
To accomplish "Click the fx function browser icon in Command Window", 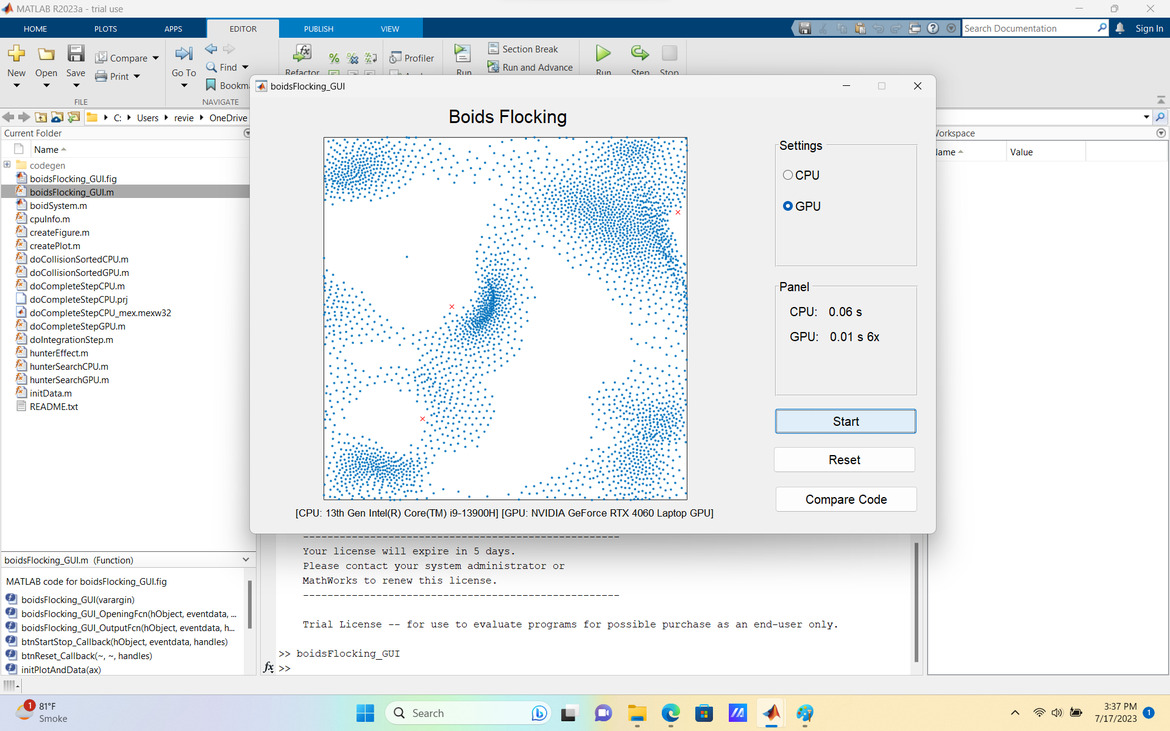I will point(269,668).
